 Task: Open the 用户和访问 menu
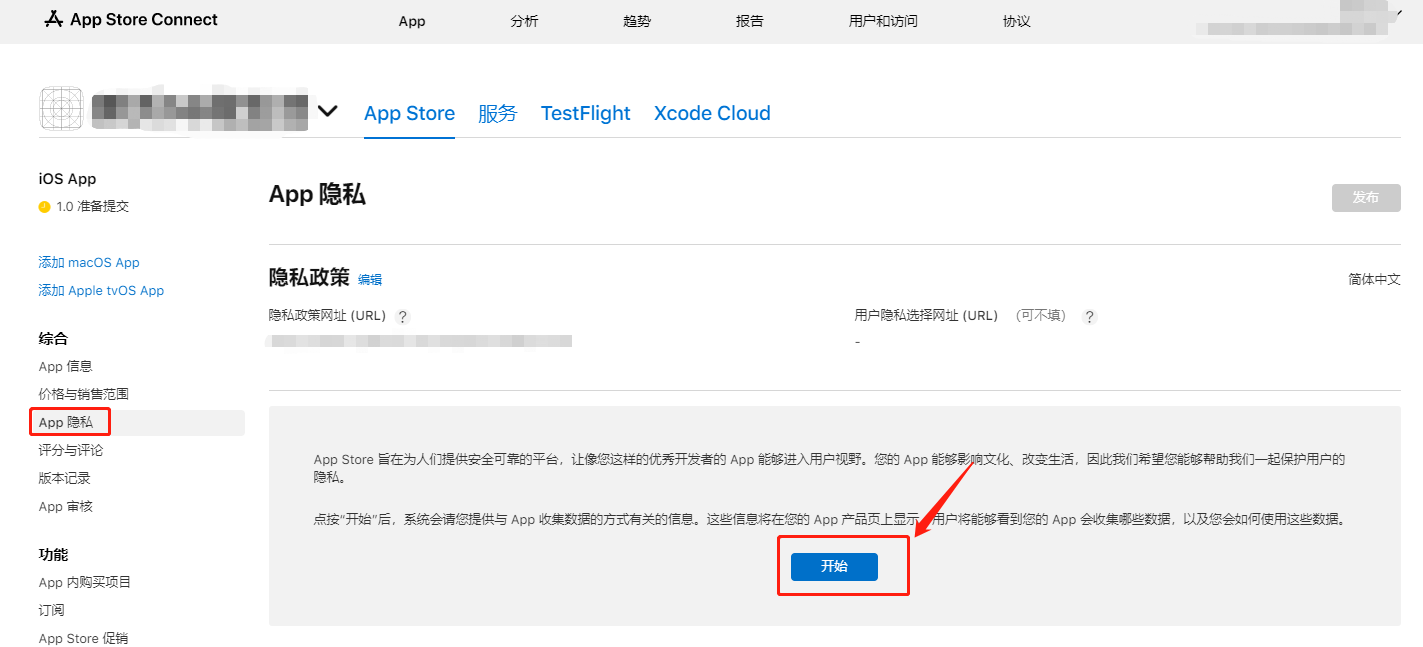[x=883, y=21]
